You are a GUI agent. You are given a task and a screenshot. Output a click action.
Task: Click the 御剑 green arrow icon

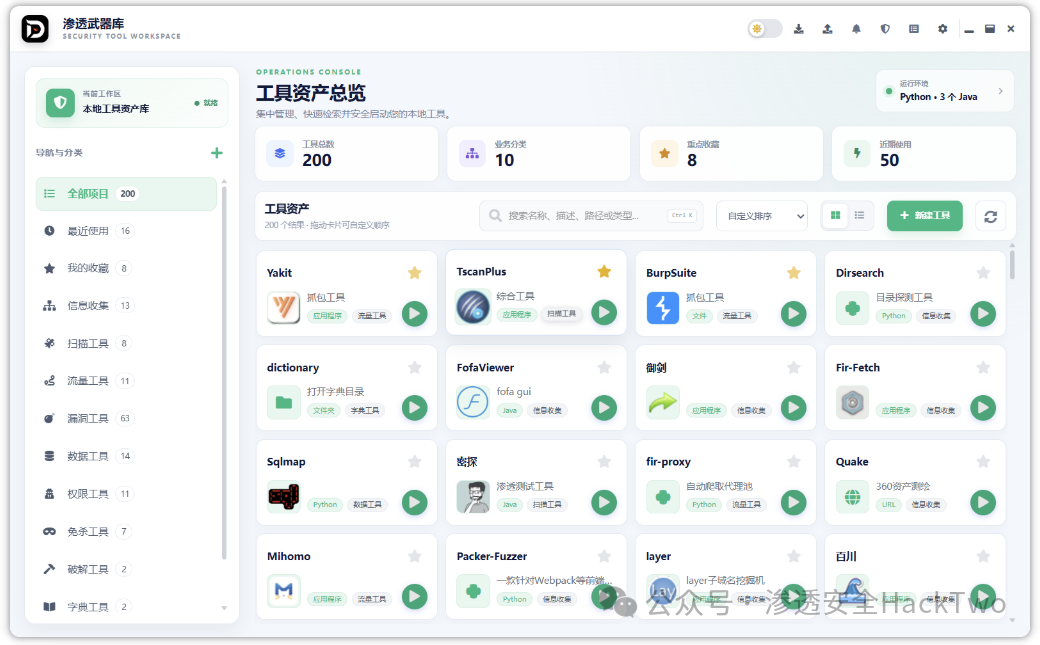[x=663, y=402]
